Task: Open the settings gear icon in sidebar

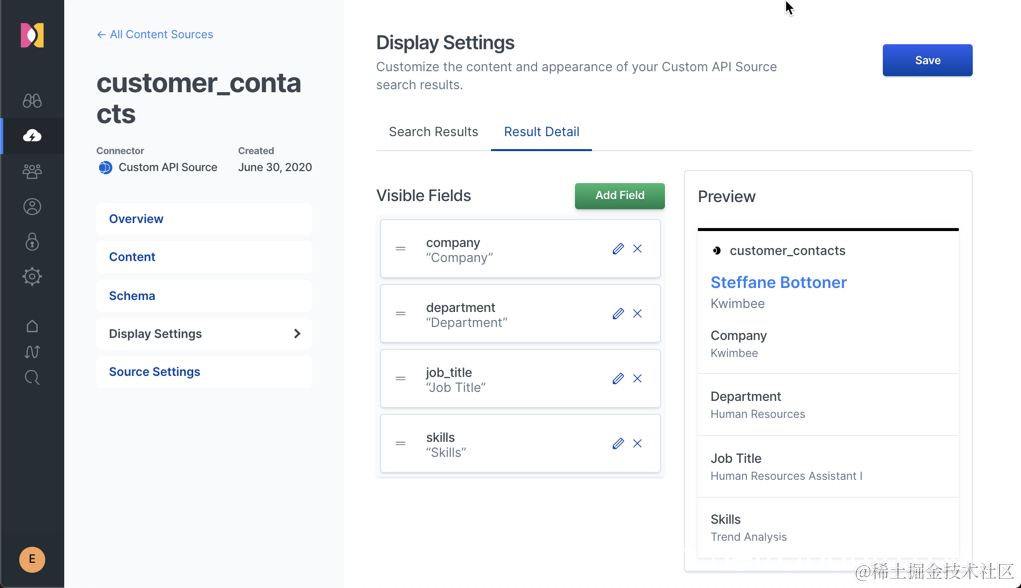Action: pyautogui.click(x=32, y=277)
